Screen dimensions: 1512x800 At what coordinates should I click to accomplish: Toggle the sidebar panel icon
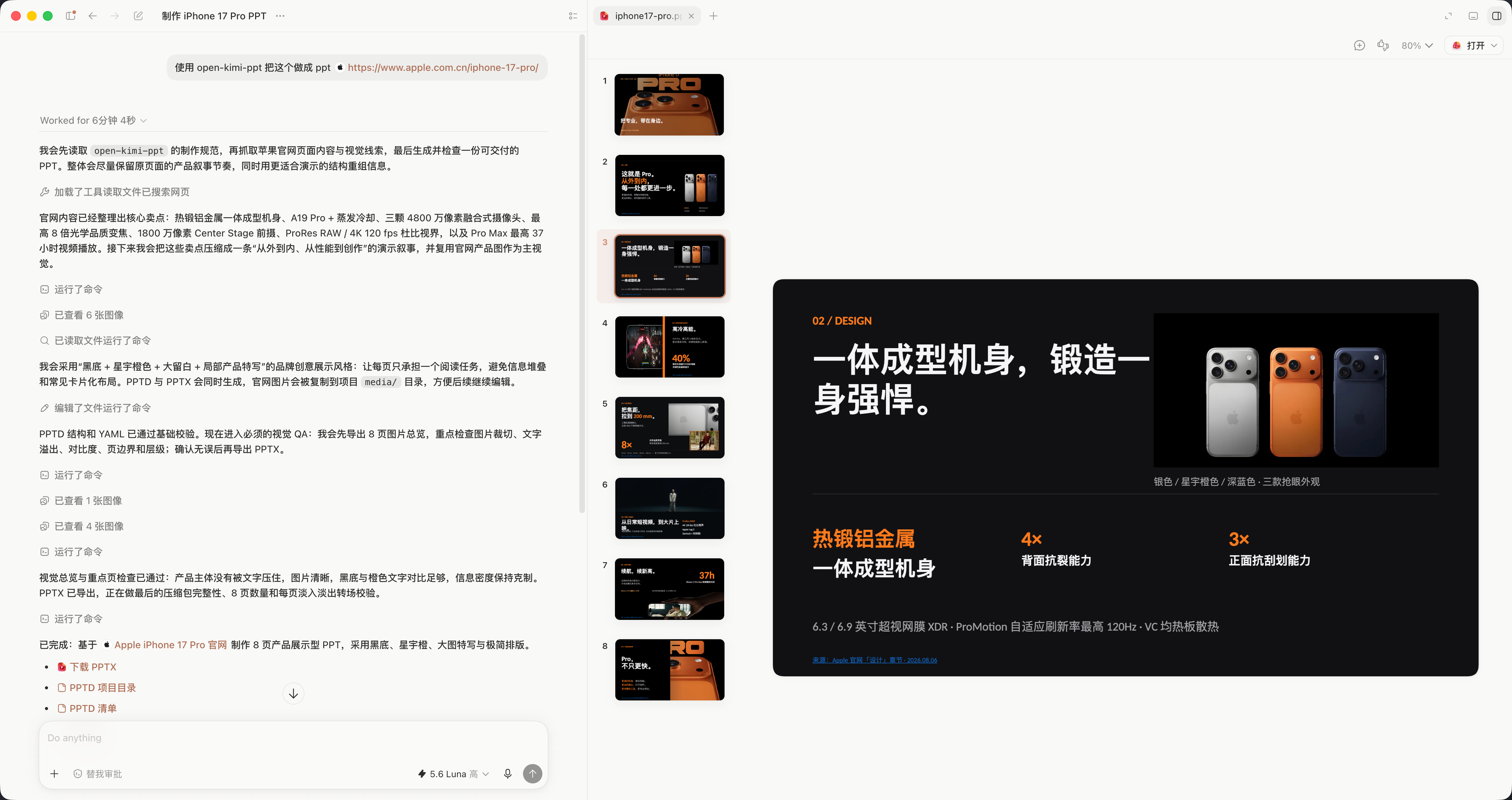pos(71,16)
